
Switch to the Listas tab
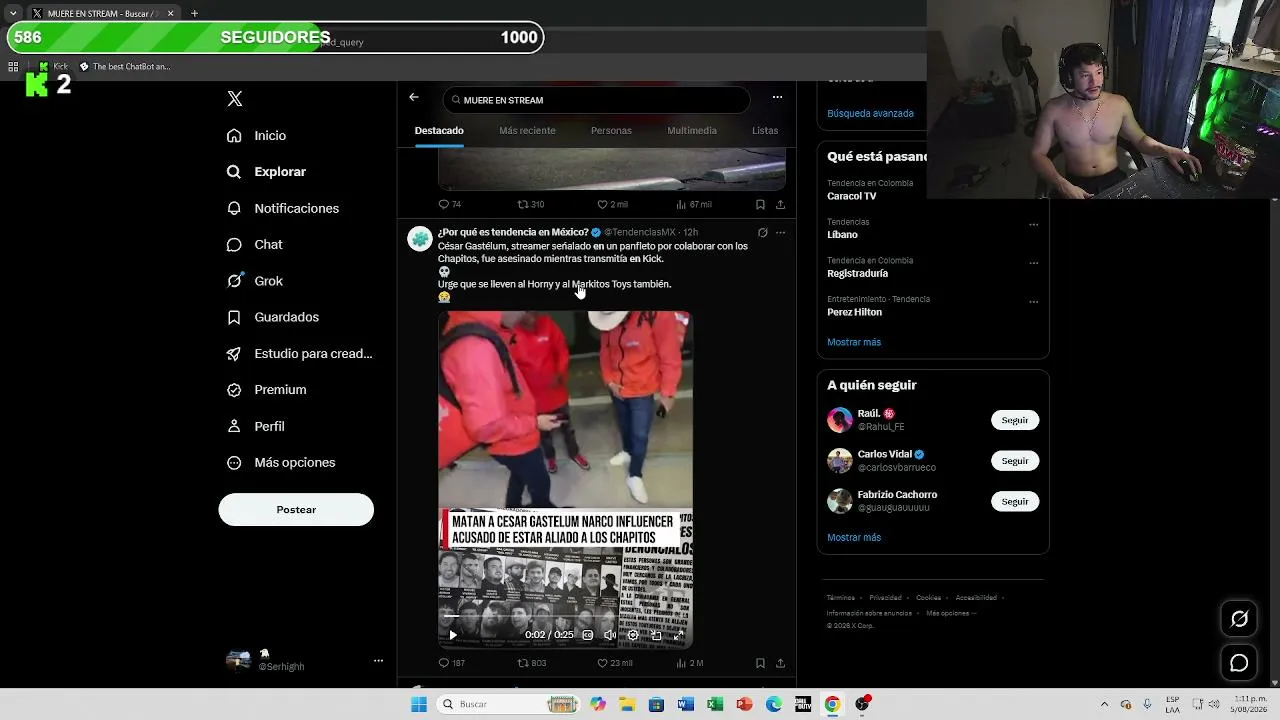(x=765, y=131)
